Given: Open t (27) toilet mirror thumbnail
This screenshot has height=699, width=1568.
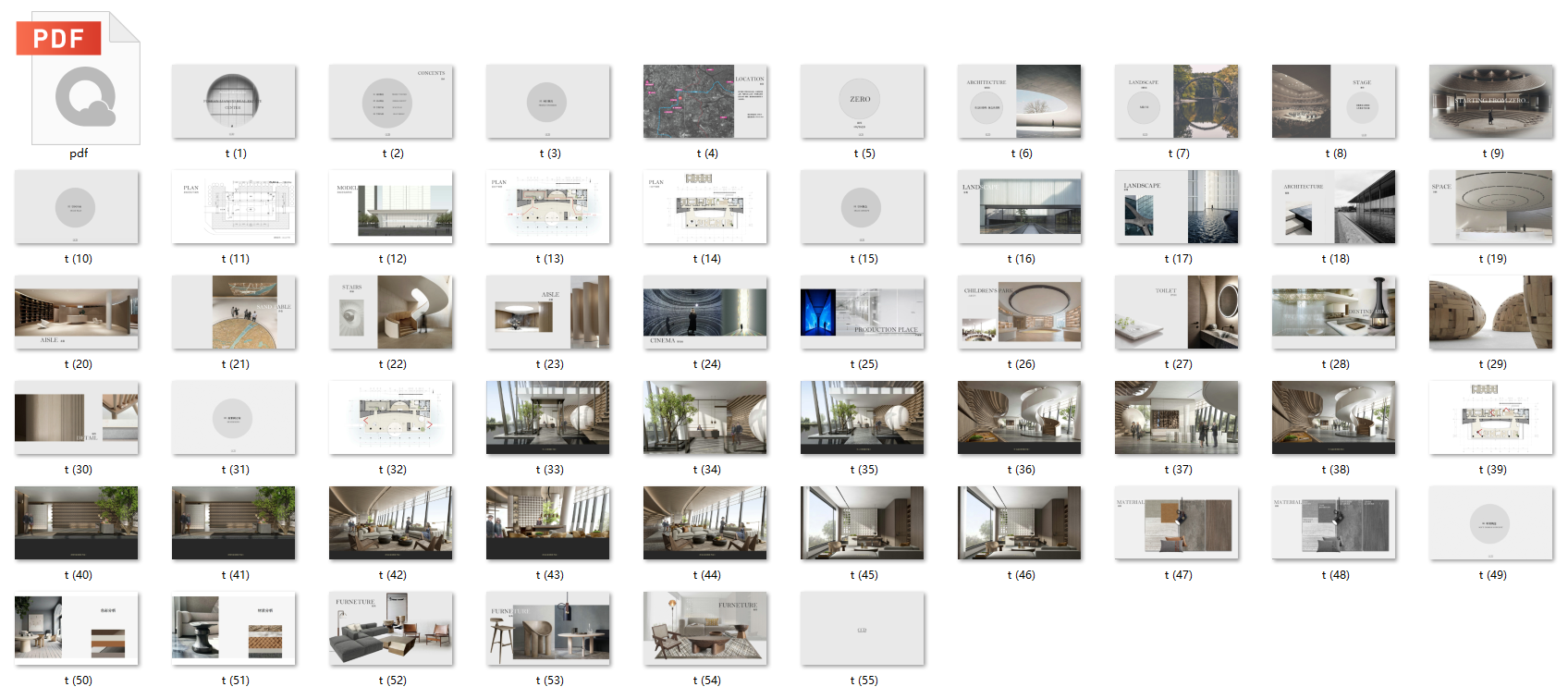Looking at the screenshot, I should coord(1177,313).
